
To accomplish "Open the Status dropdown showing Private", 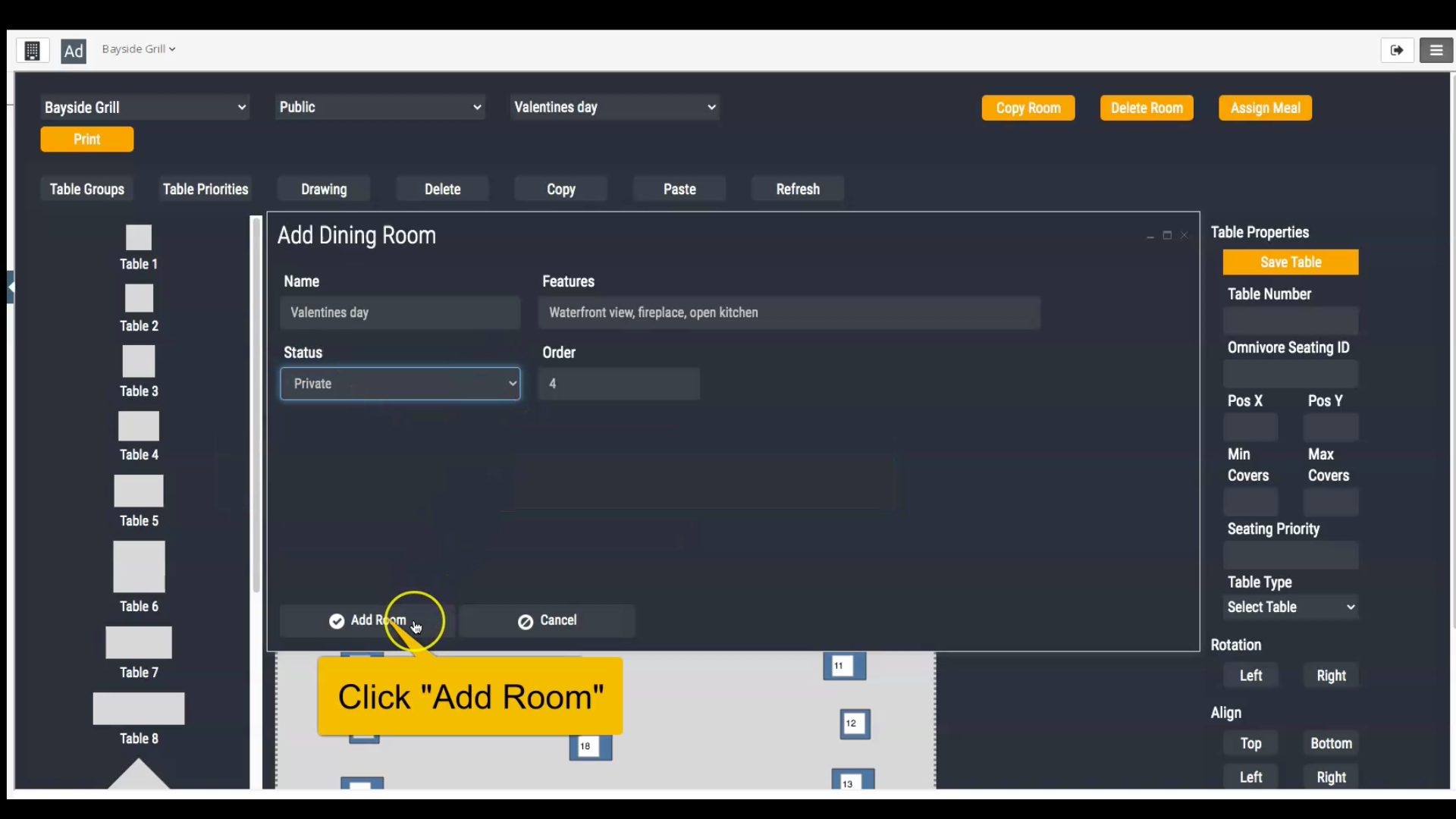I will pyautogui.click(x=400, y=384).
